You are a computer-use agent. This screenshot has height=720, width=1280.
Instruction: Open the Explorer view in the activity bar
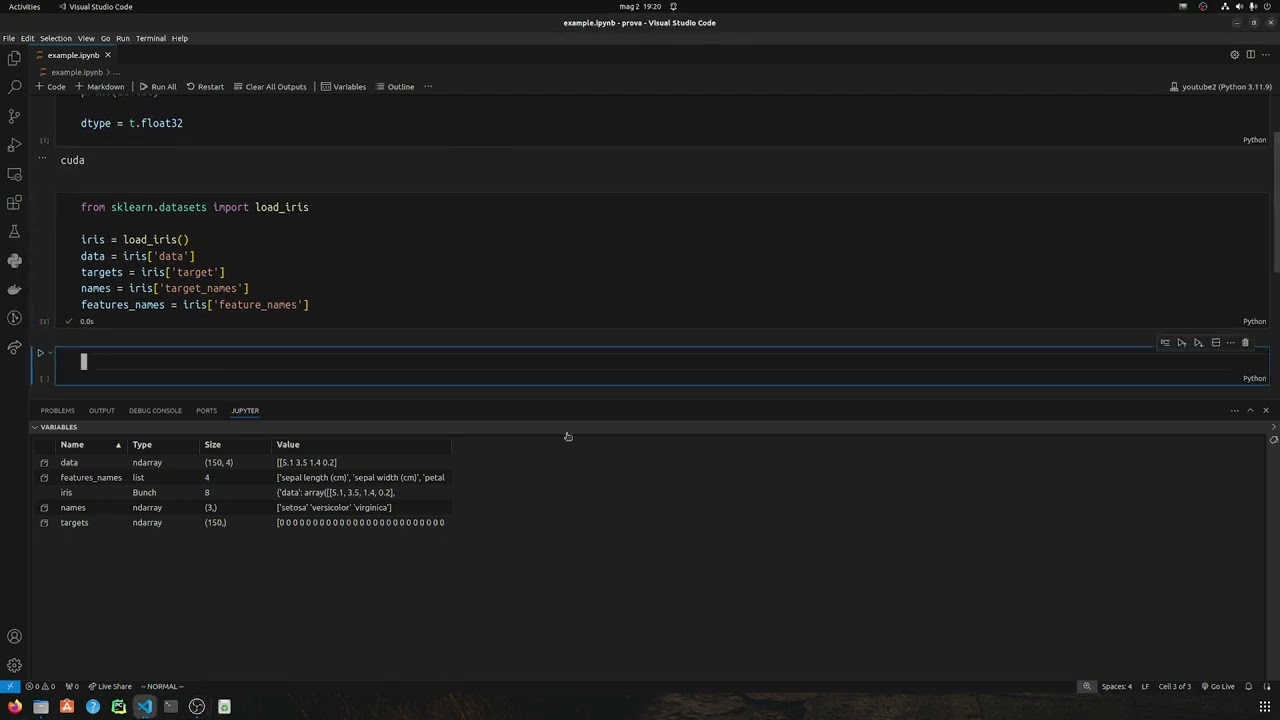point(14,59)
